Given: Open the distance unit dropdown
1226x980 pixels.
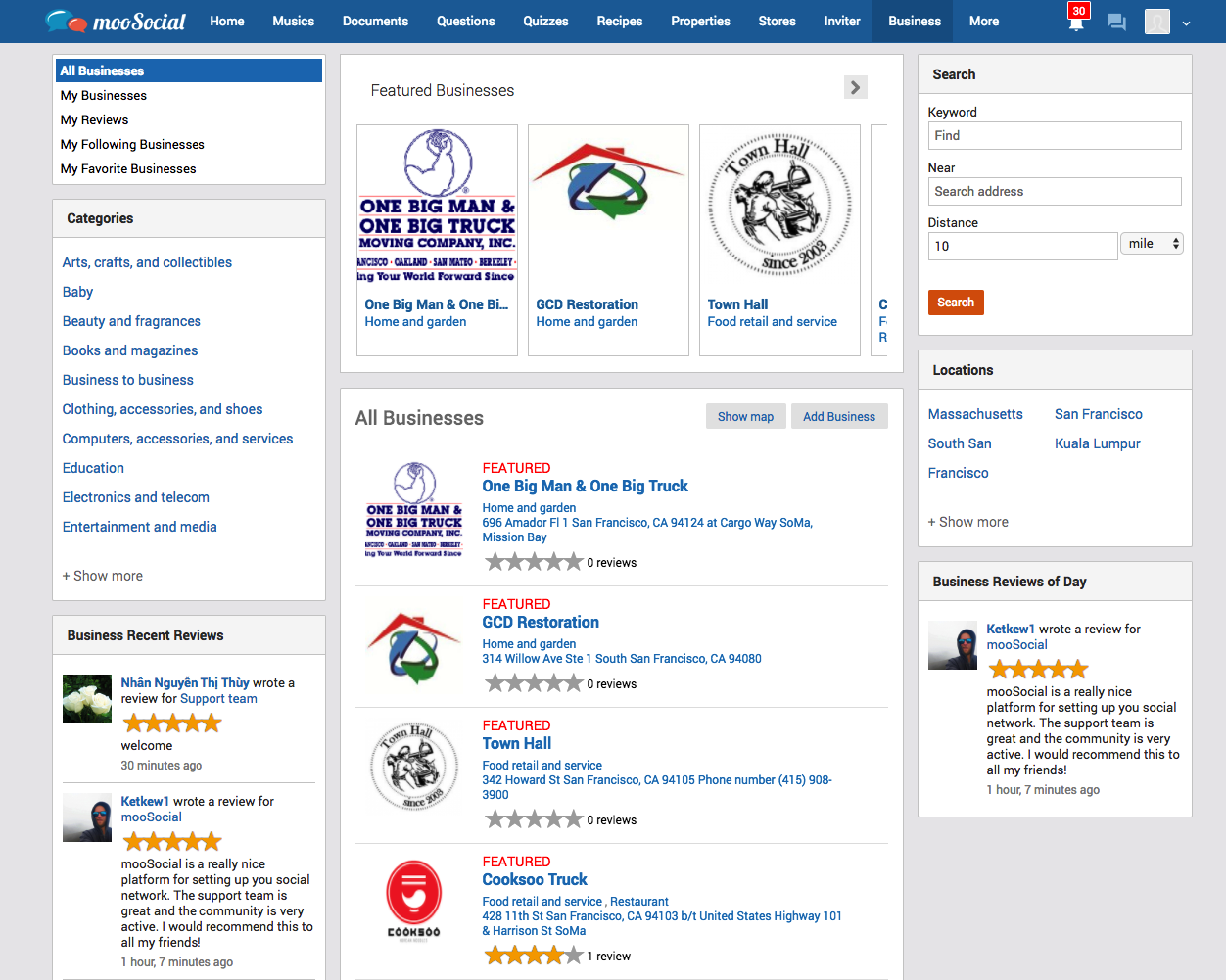Looking at the screenshot, I should point(1152,244).
